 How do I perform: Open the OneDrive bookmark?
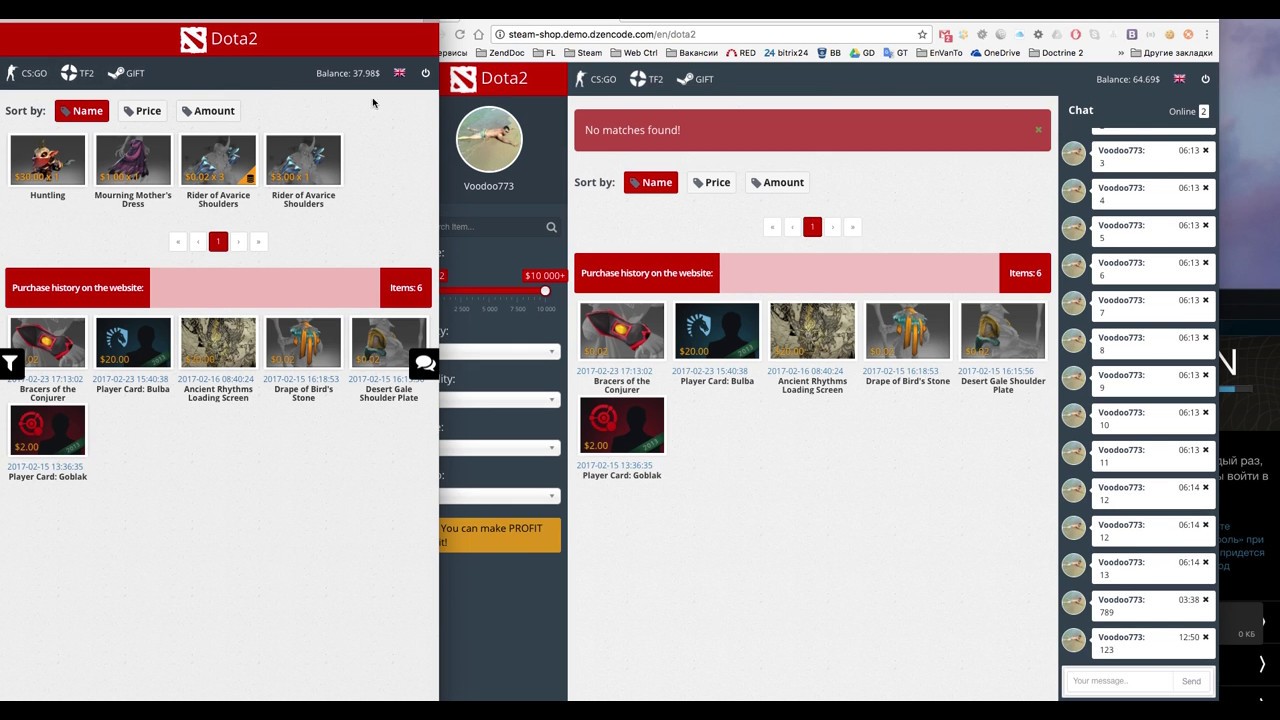click(x=995, y=53)
